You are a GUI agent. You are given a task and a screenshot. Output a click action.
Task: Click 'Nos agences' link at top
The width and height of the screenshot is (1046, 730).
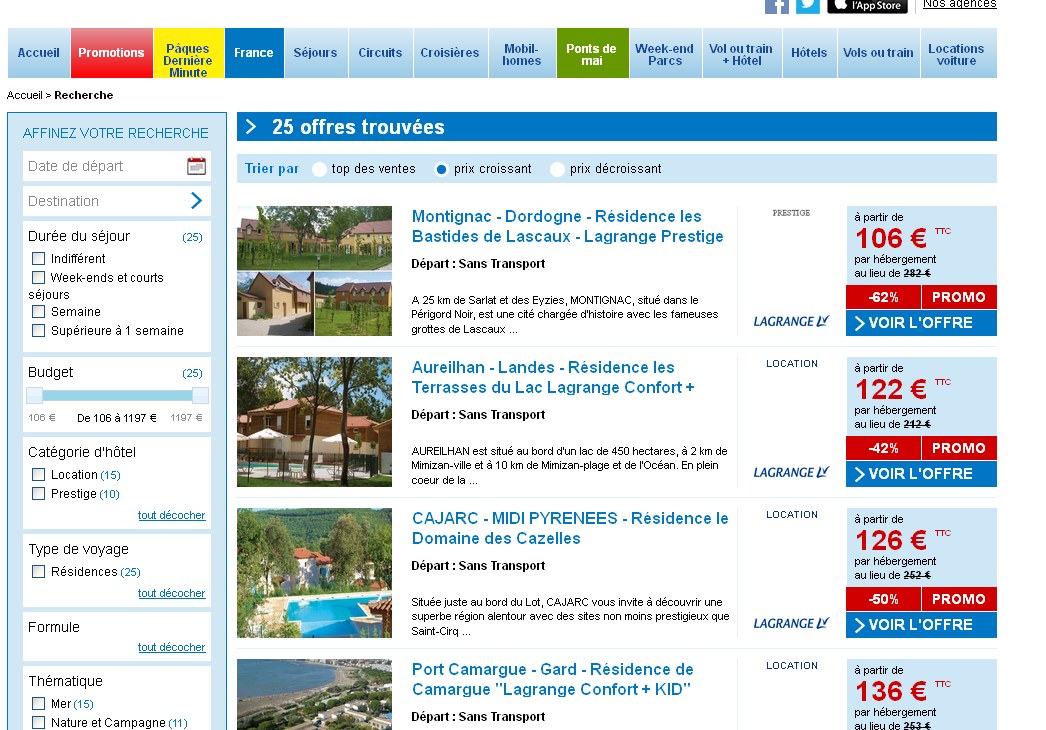point(959,4)
